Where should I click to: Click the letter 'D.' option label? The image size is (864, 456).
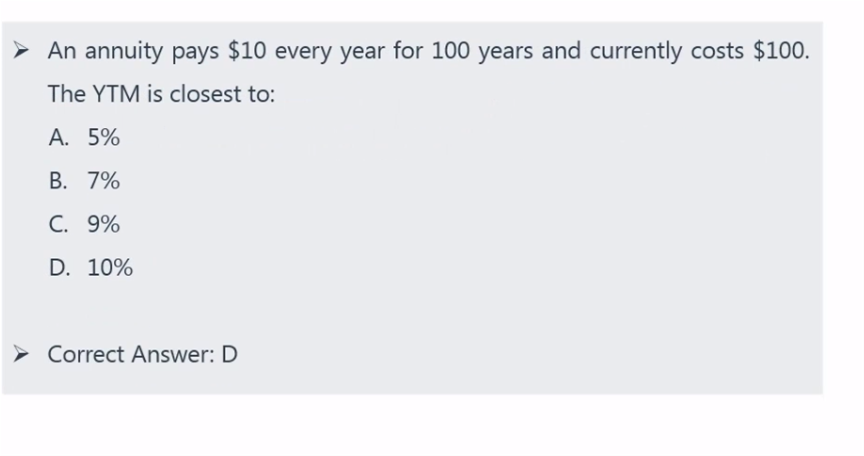pyautogui.click(x=60, y=268)
